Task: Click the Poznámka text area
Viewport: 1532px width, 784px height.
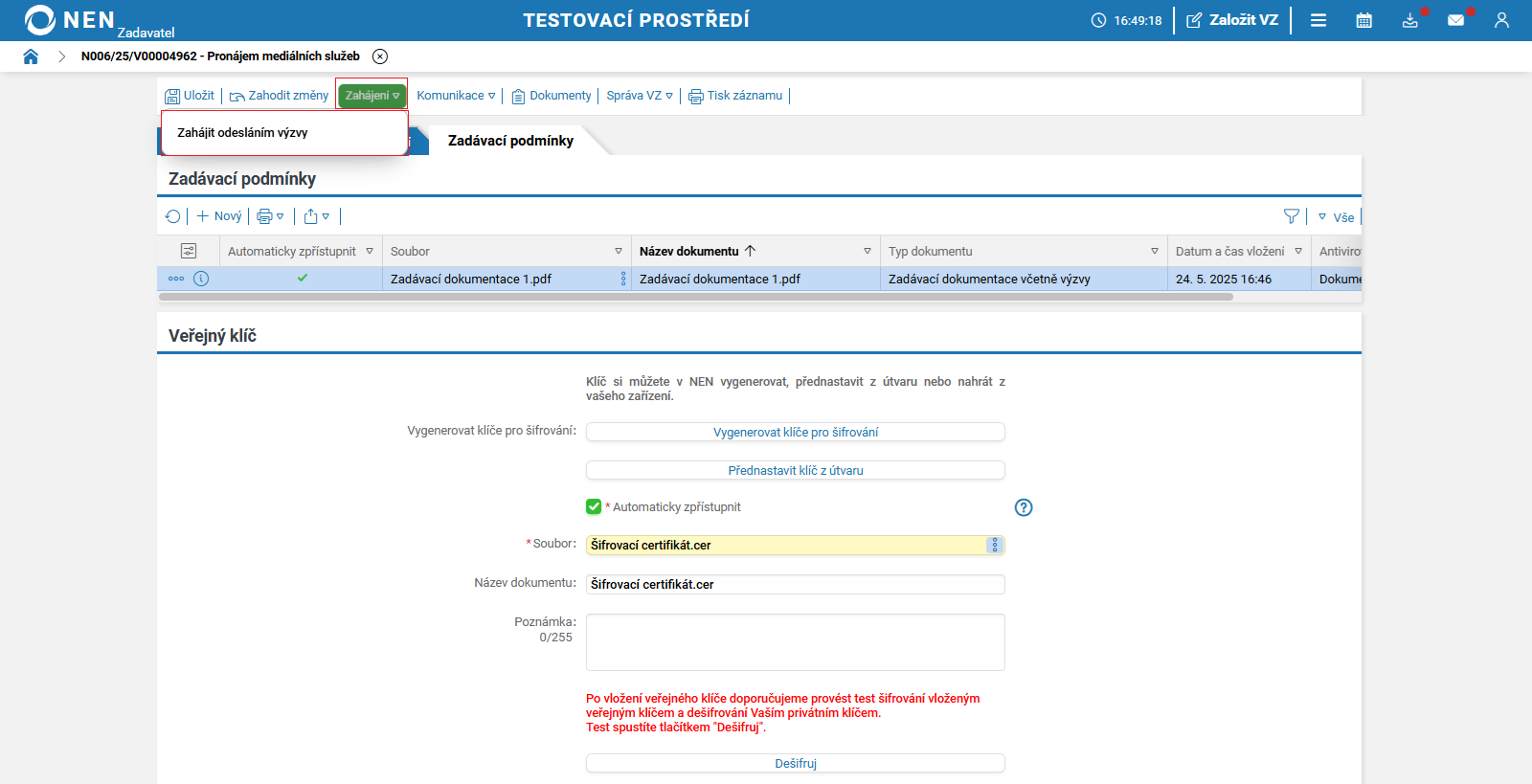Action: [x=796, y=642]
